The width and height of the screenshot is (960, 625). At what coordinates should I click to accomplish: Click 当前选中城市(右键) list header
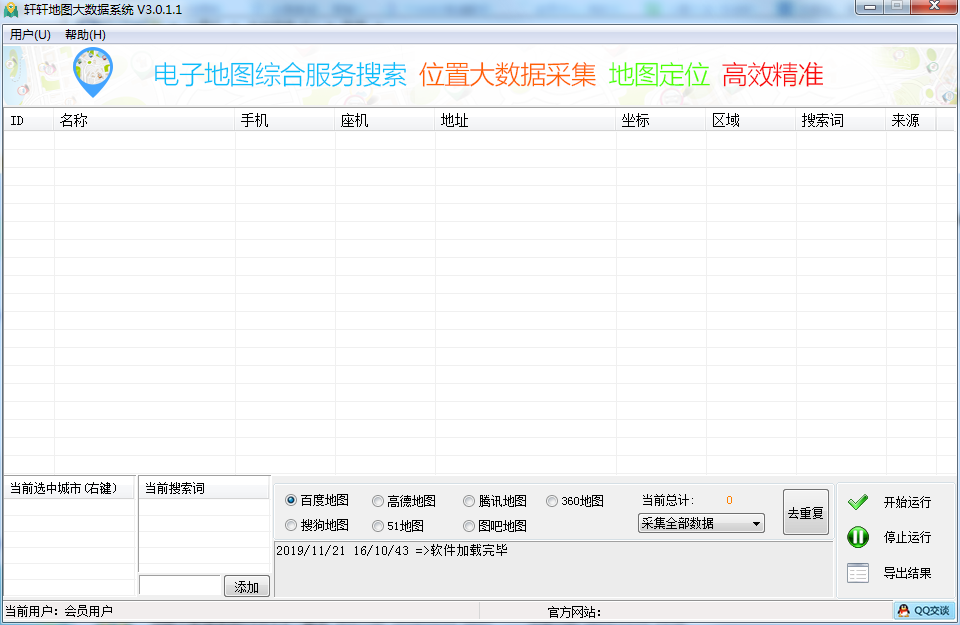(69, 488)
